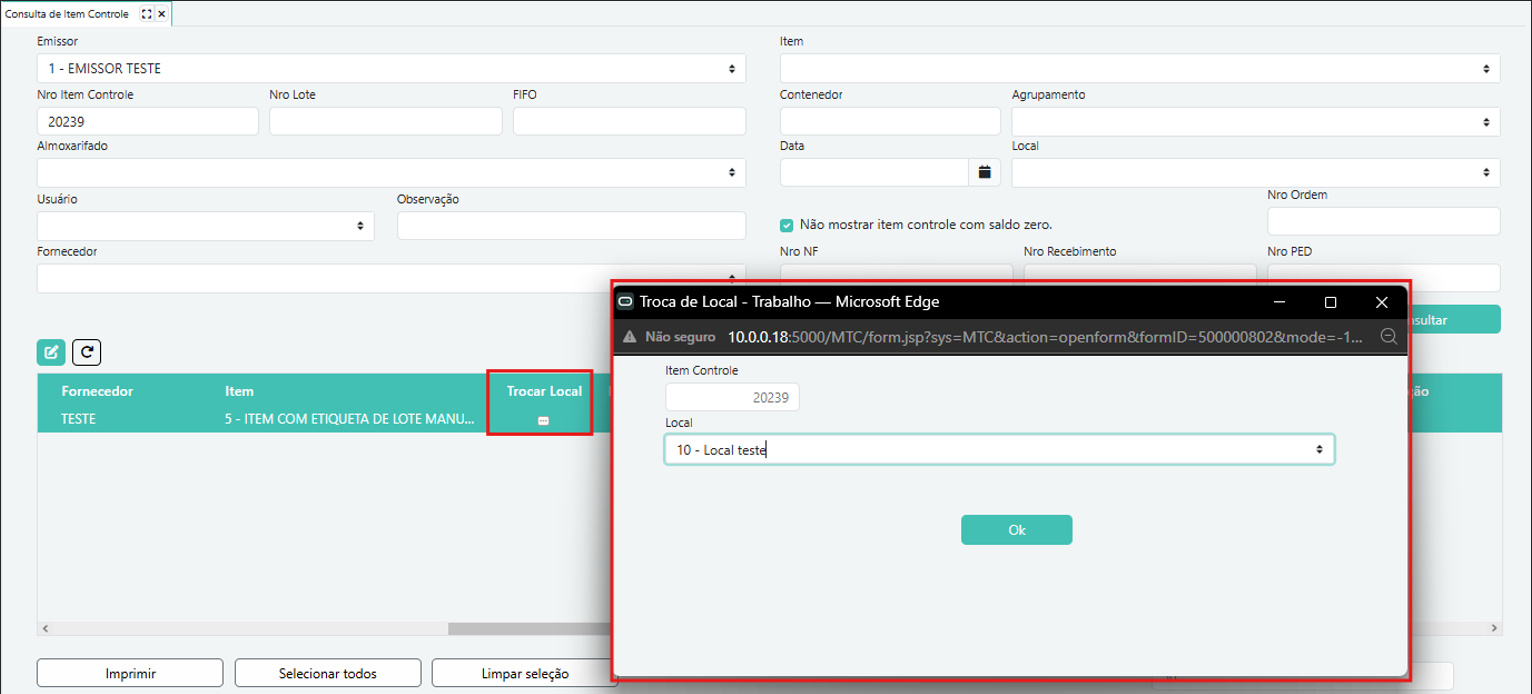Image resolution: width=1532 pixels, height=694 pixels.
Task: Open the Almoxarifado dropdown
Action: point(391,173)
